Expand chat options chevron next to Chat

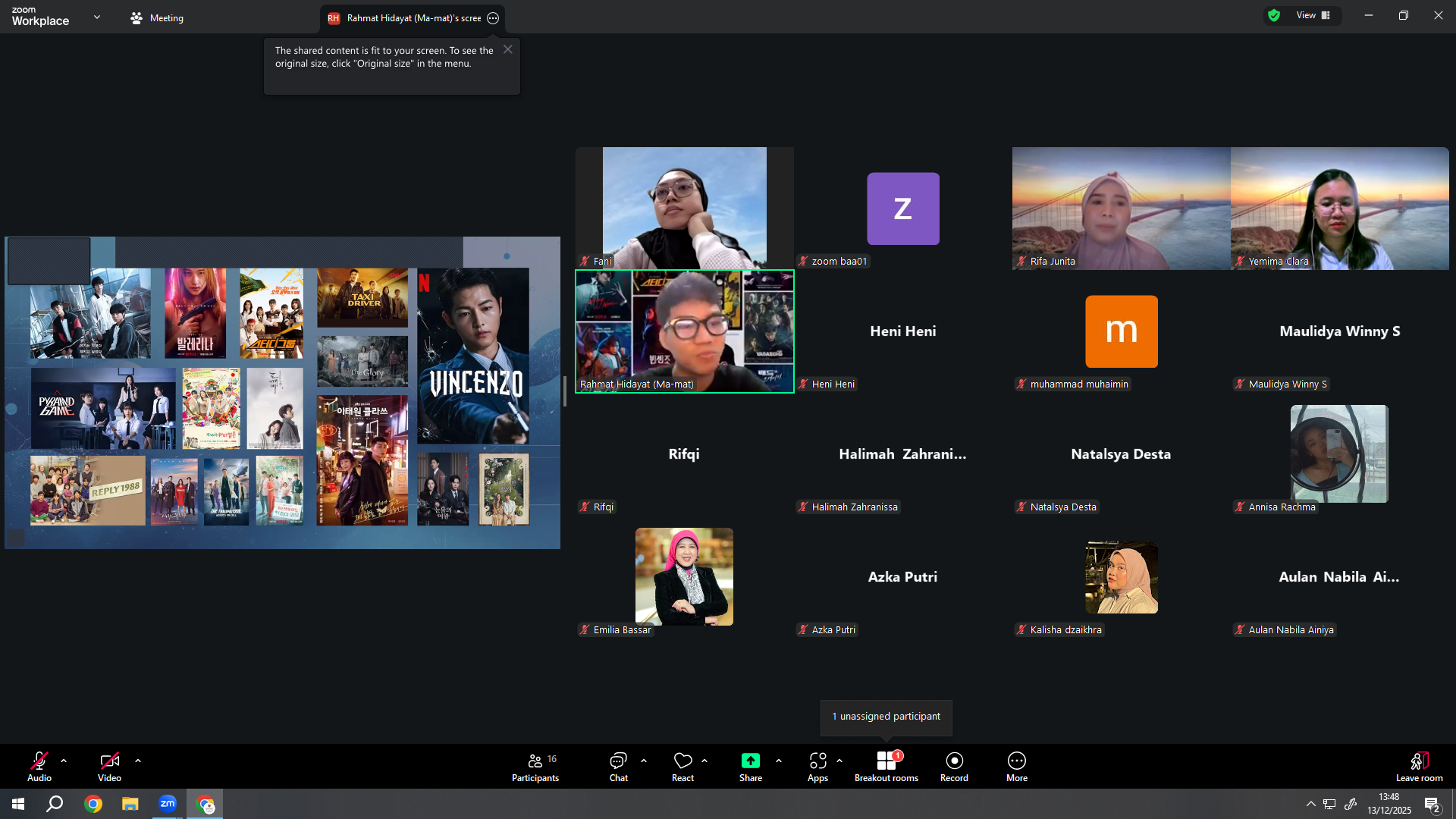point(644,761)
